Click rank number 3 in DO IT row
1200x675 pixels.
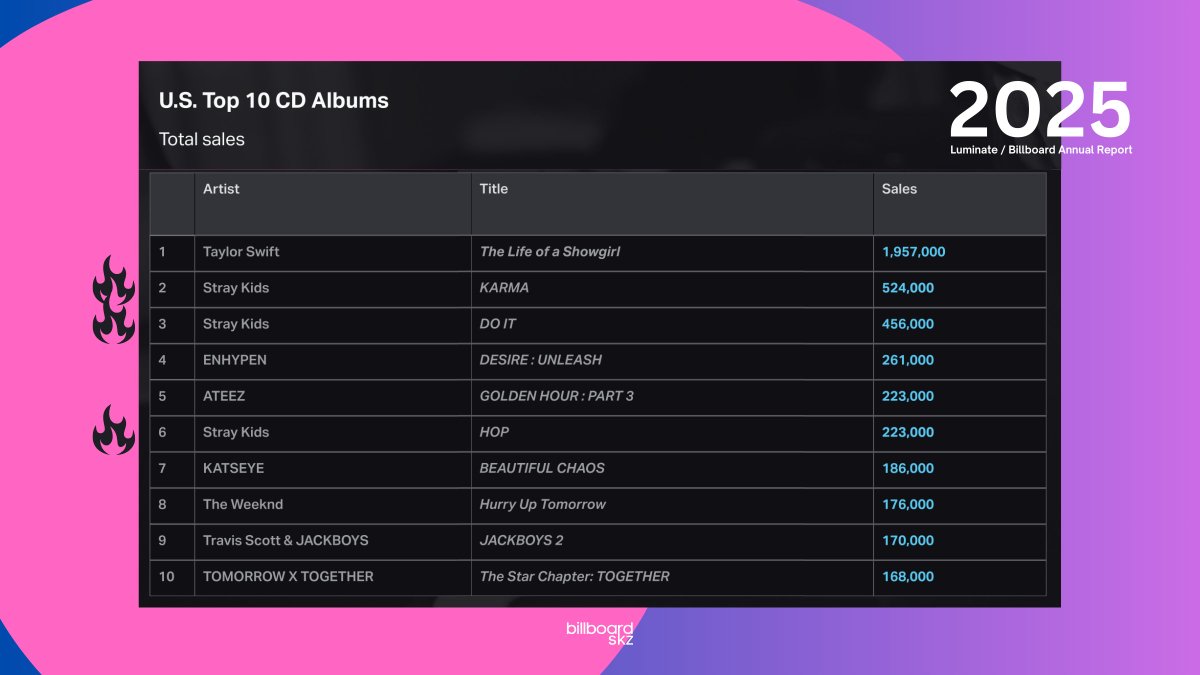163,324
